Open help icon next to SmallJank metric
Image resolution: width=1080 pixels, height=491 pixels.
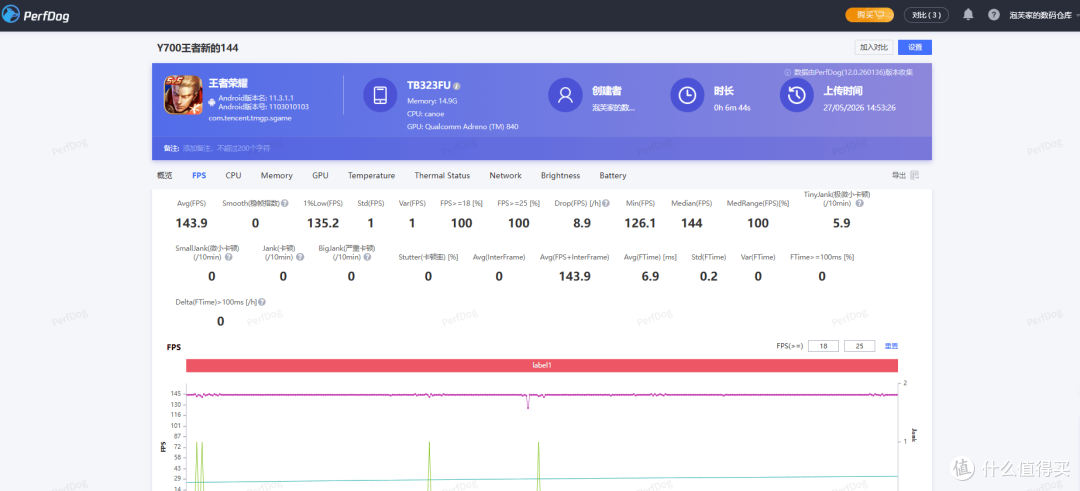[228, 257]
